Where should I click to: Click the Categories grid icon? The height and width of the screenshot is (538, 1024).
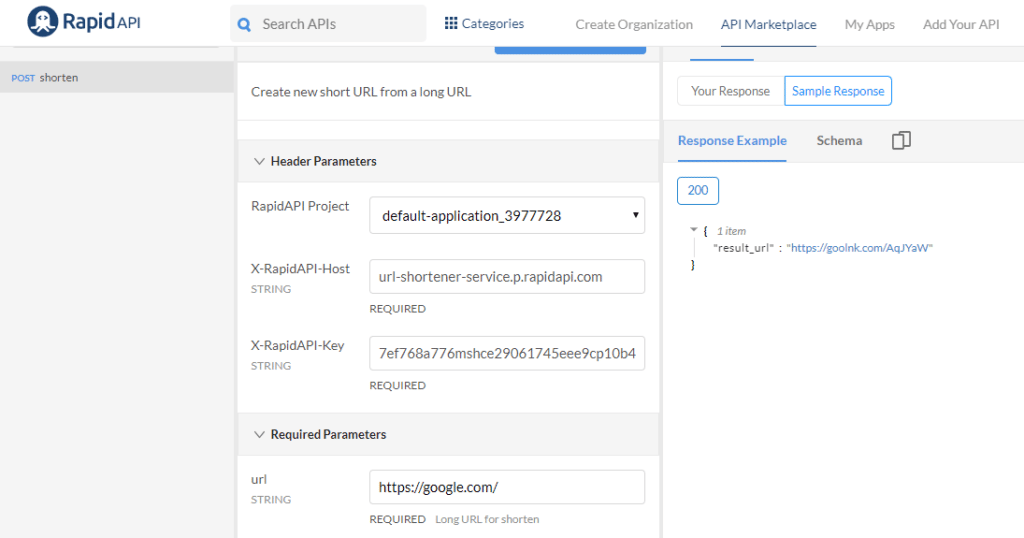[x=451, y=24]
